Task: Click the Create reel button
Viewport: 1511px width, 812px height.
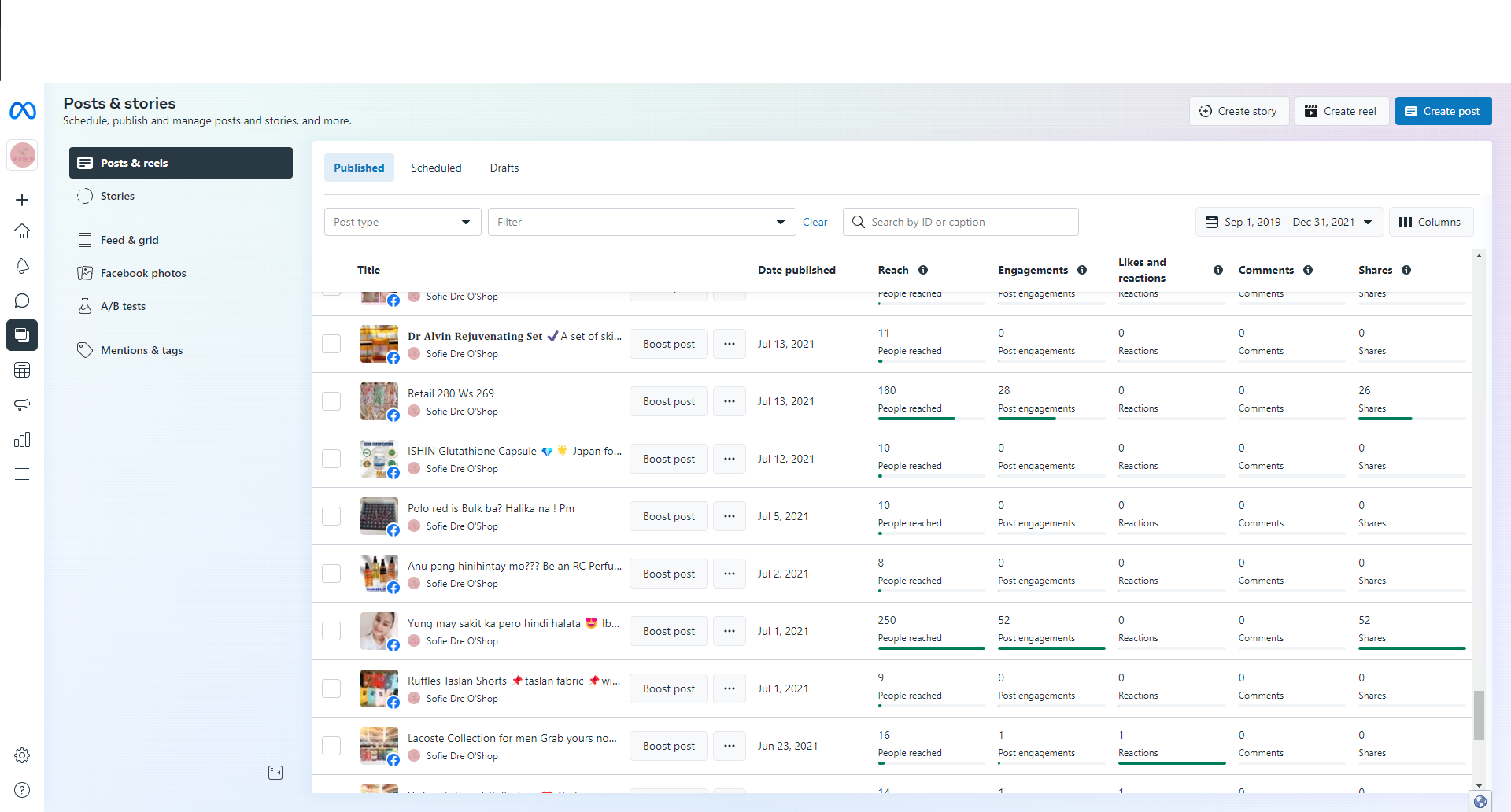Action: 1342,111
